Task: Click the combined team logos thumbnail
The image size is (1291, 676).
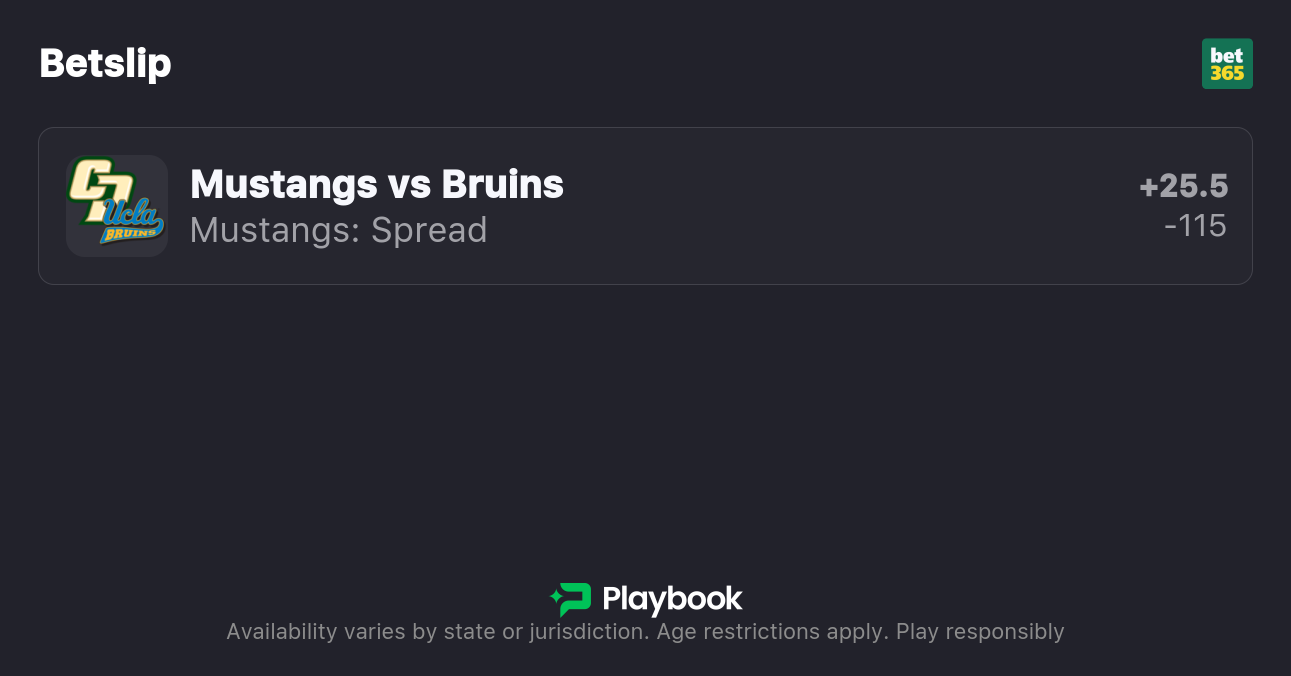Action: pyautogui.click(x=116, y=205)
